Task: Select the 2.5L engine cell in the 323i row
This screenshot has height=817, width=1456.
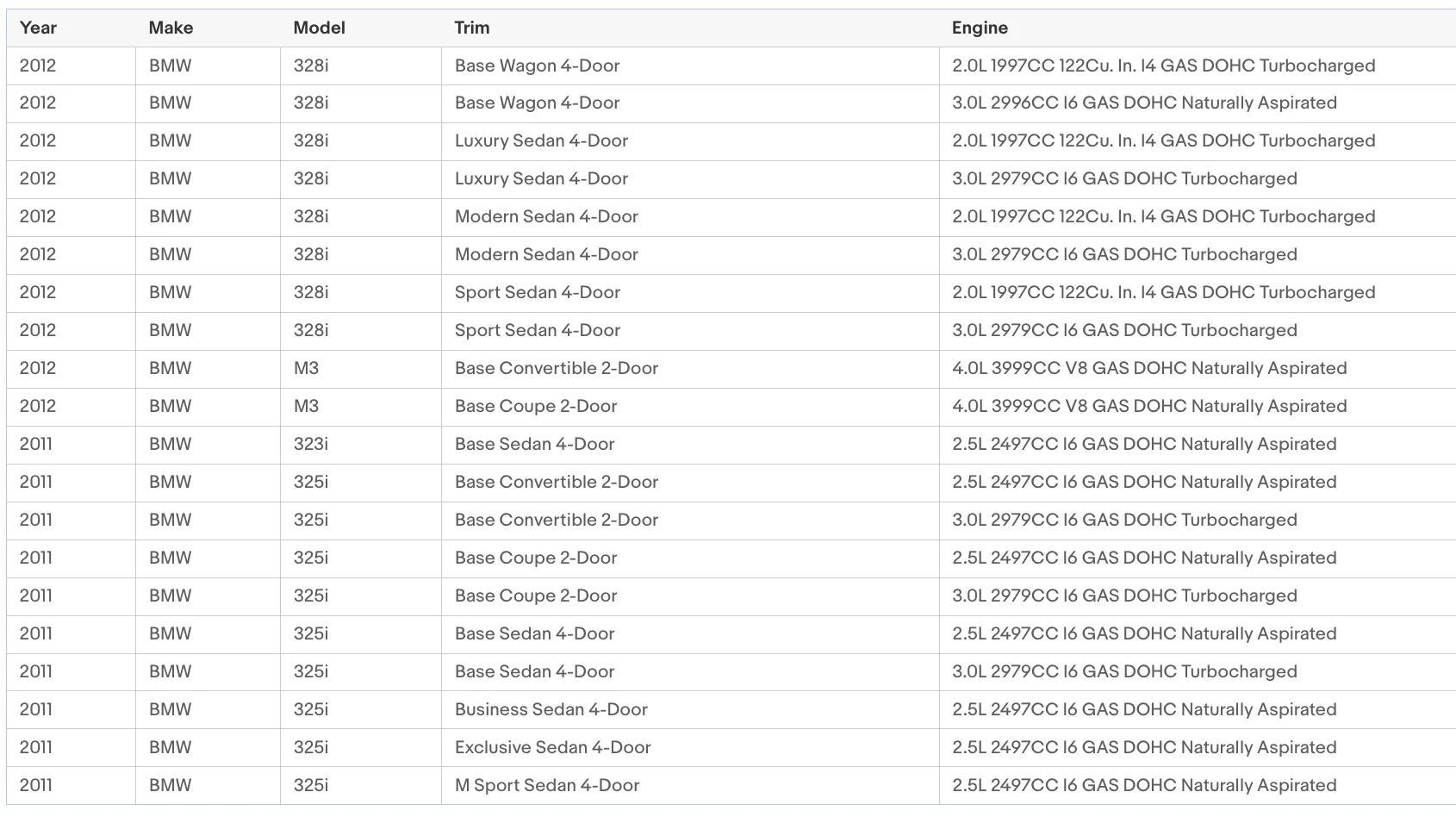Action: 1198,445
